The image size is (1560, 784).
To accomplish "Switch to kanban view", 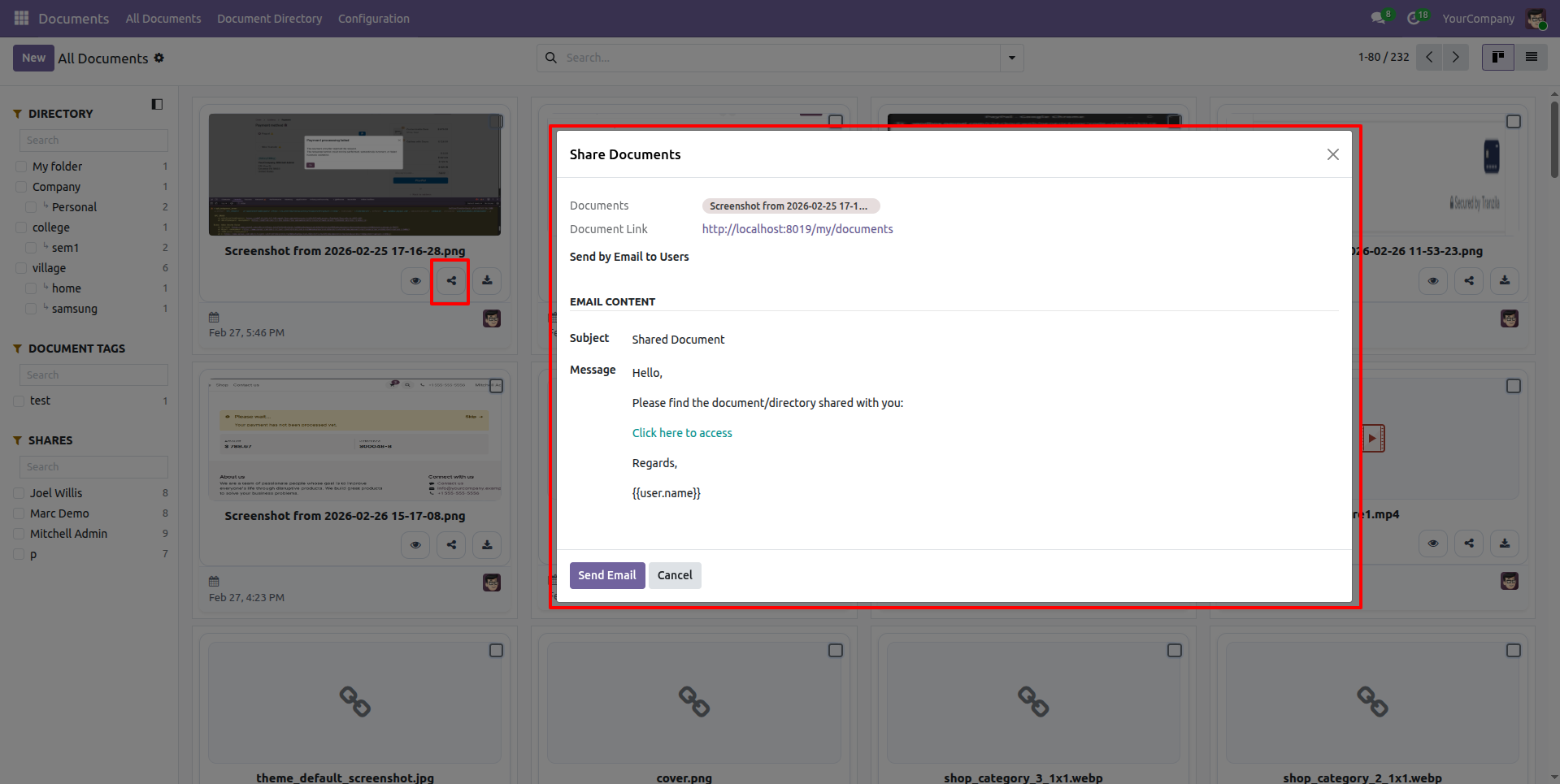I will (1498, 58).
